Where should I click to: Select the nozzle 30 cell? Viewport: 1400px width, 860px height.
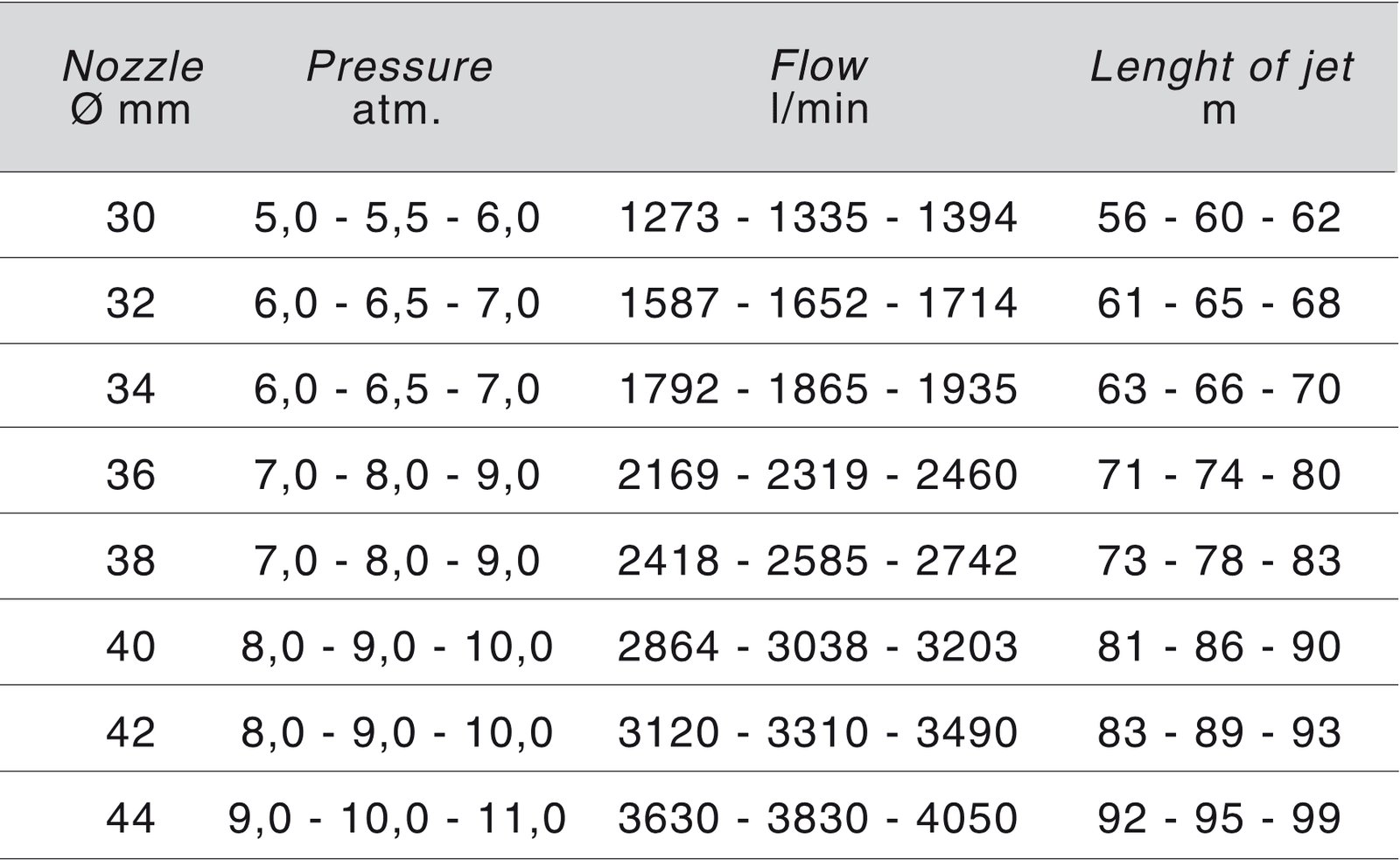(131, 217)
